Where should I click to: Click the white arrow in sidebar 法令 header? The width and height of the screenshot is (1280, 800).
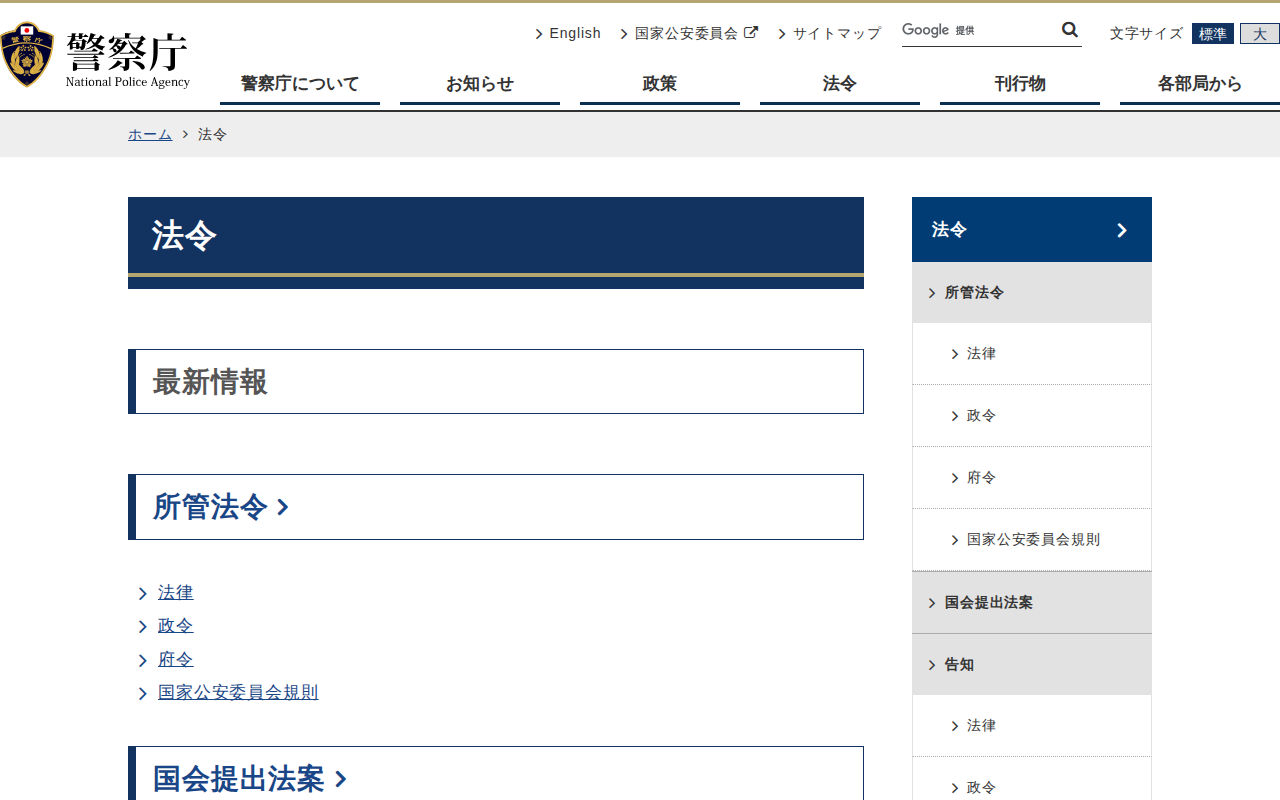click(x=1122, y=230)
